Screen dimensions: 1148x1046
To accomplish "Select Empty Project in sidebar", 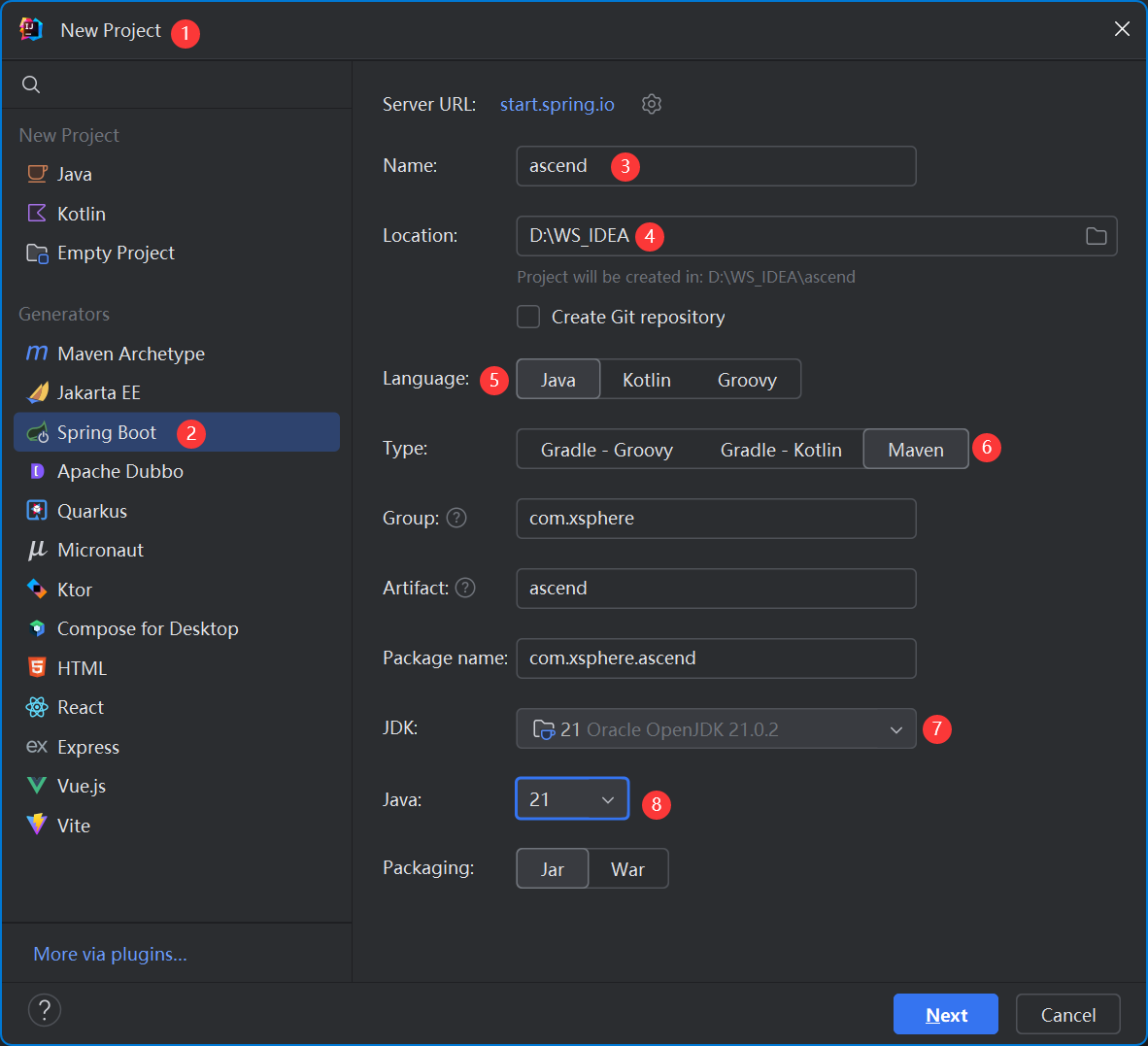I will pos(116,253).
